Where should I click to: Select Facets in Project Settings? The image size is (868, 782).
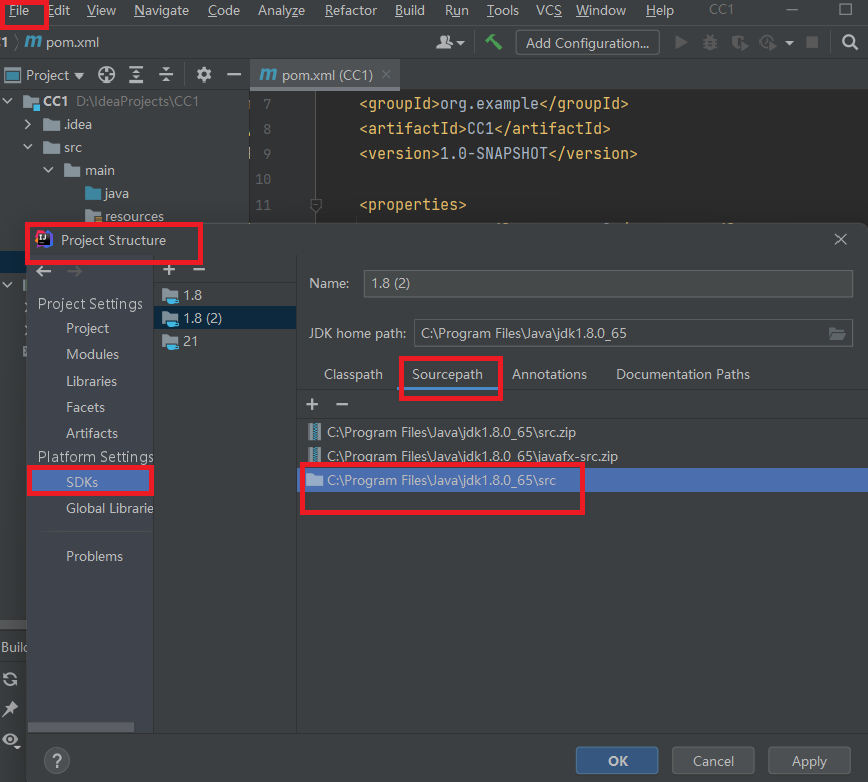pyautogui.click(x=85, y=407)
